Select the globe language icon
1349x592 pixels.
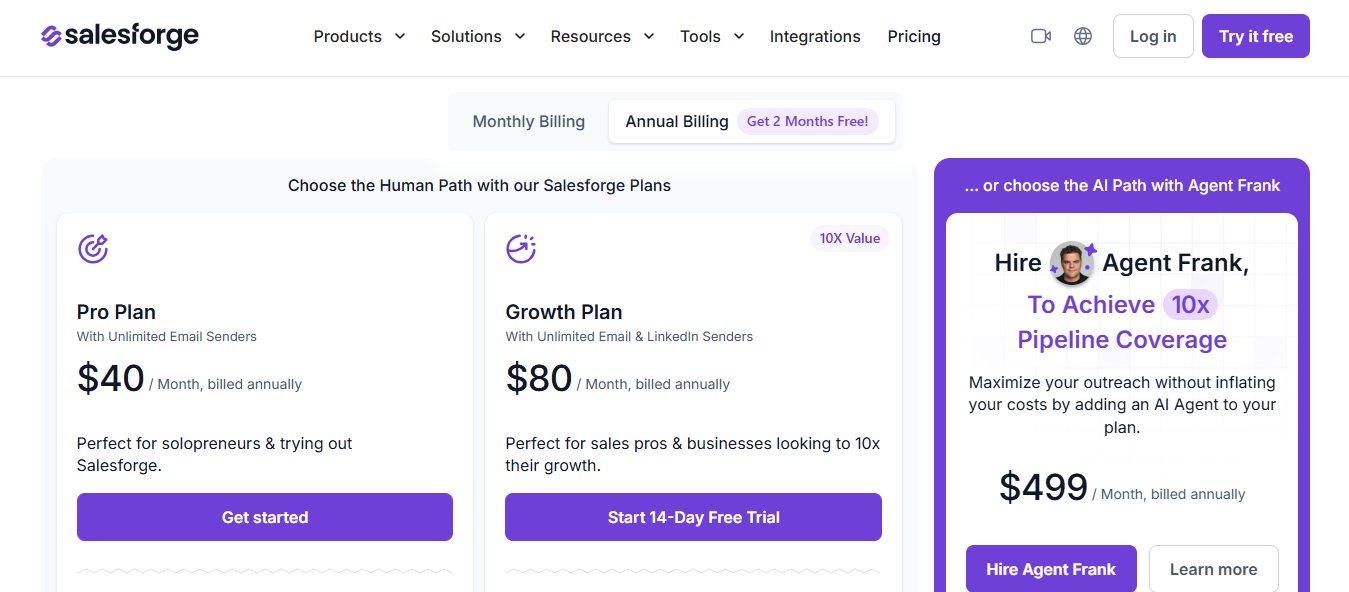coord(1083,35)
